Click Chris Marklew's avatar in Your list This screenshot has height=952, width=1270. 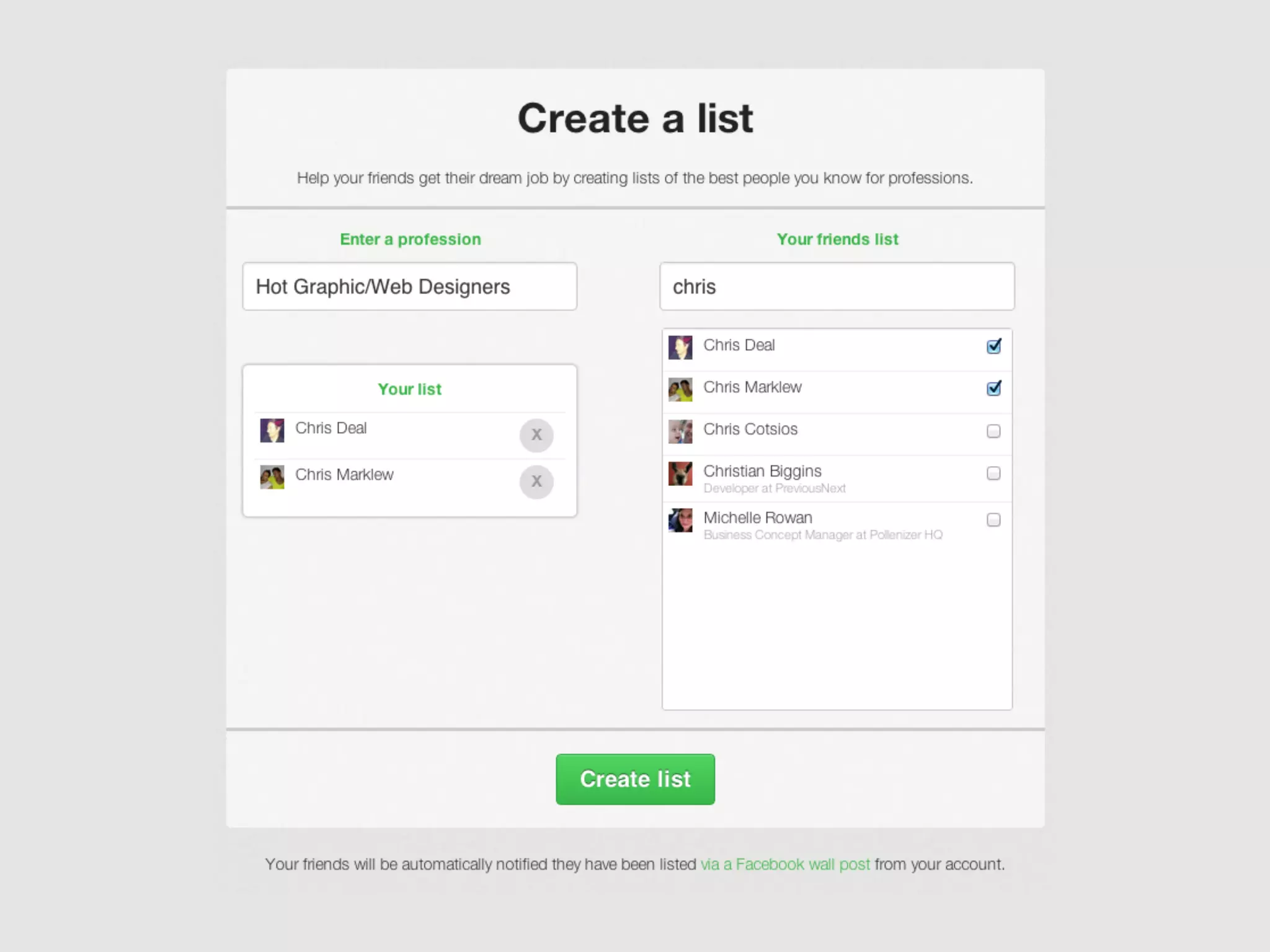coord(272,477)
